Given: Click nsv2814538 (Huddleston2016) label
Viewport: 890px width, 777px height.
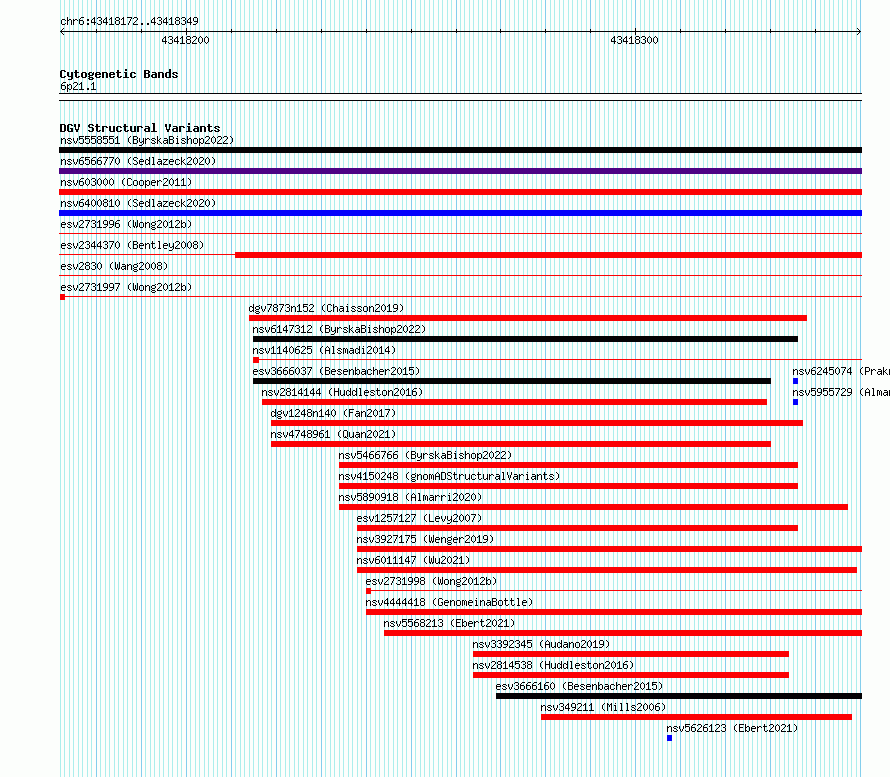Looking at the screenshot, I should (x=553, y=665).
